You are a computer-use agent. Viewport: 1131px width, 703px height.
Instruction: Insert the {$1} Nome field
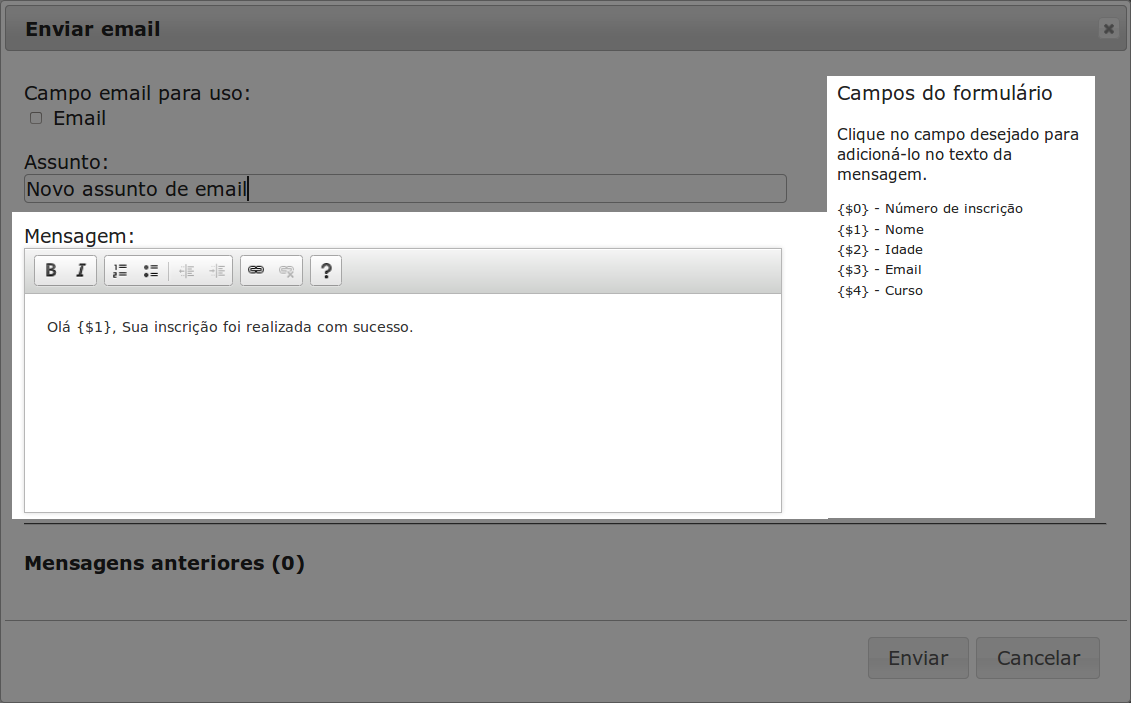click(x=880, y=230)
